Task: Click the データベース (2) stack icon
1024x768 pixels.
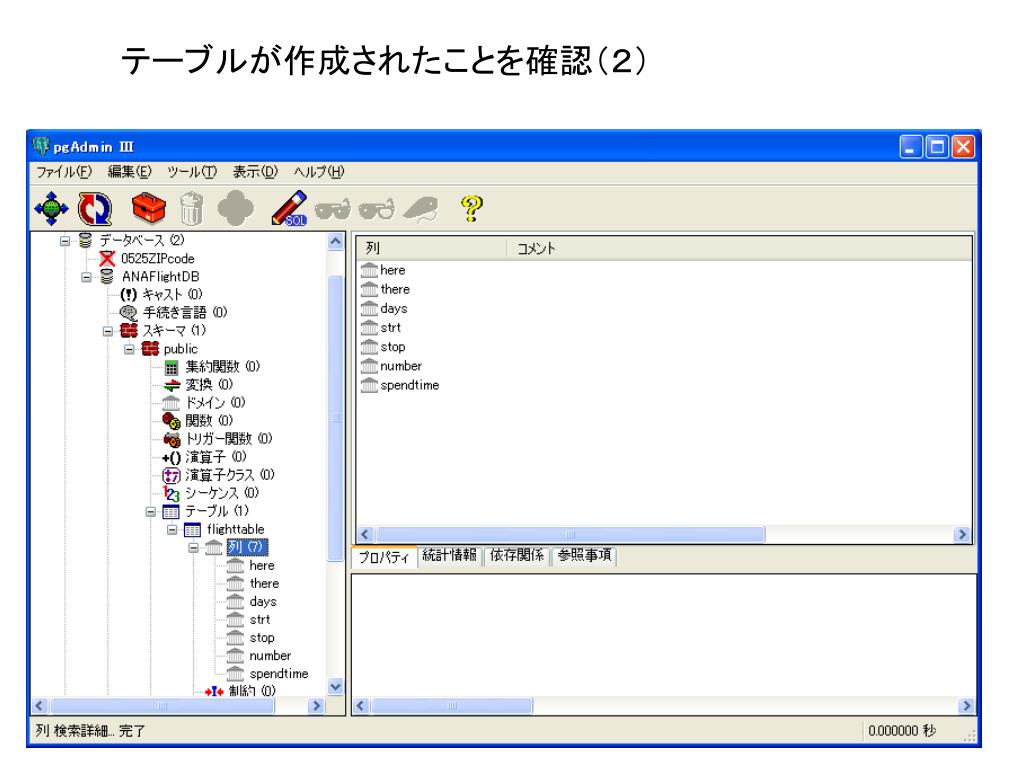Action: (86, 240)
